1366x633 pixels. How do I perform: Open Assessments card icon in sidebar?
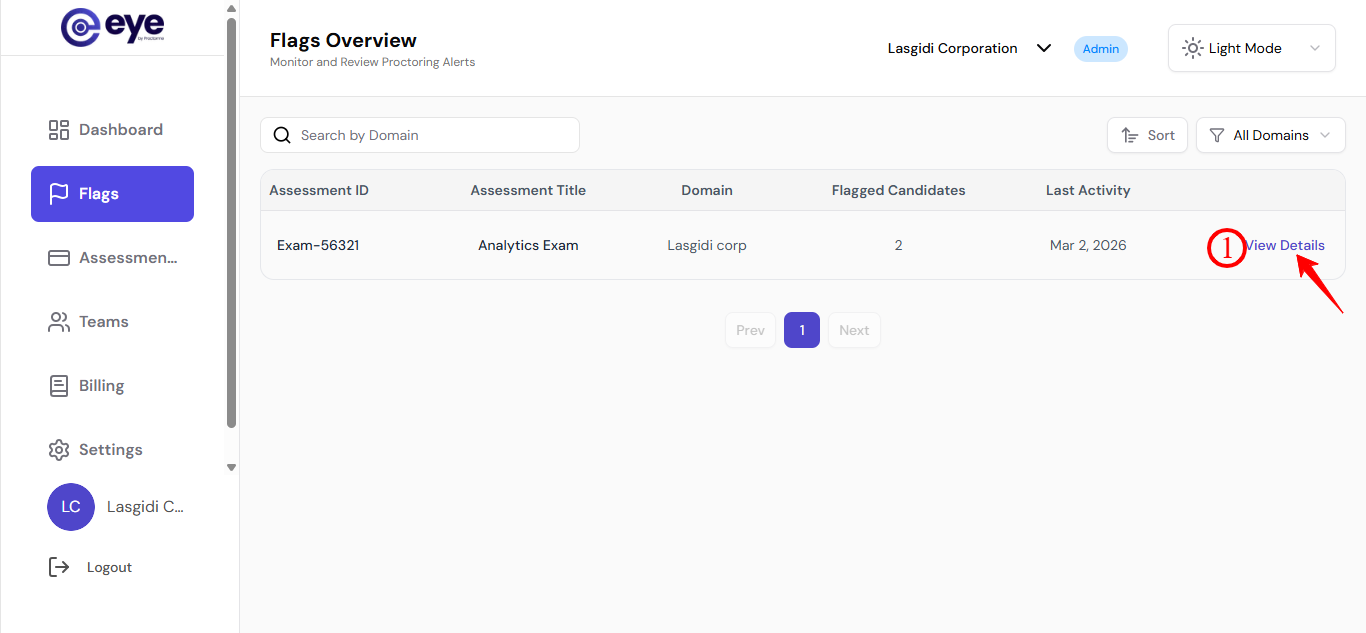(x=59, y=258)
